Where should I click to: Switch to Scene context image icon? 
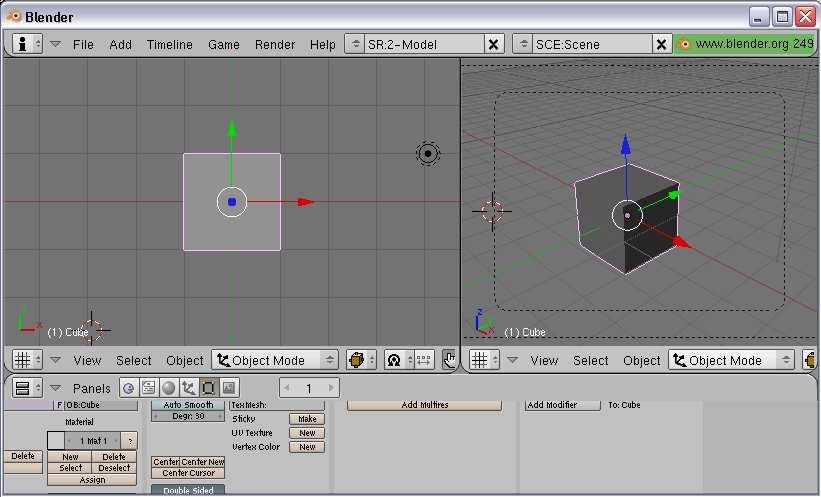(229, 388)
